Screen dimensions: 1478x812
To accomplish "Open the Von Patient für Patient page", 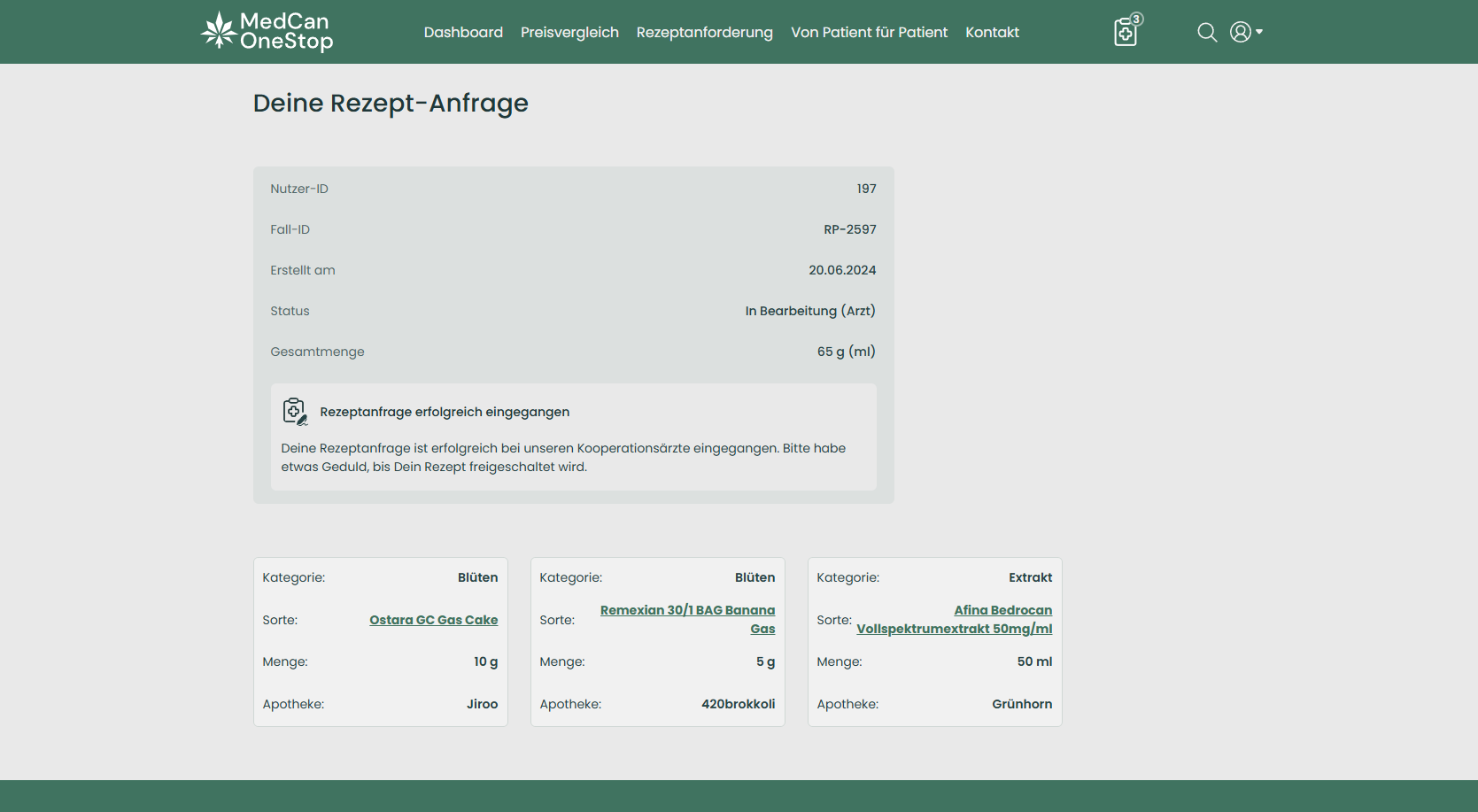I will pos(869,32).
